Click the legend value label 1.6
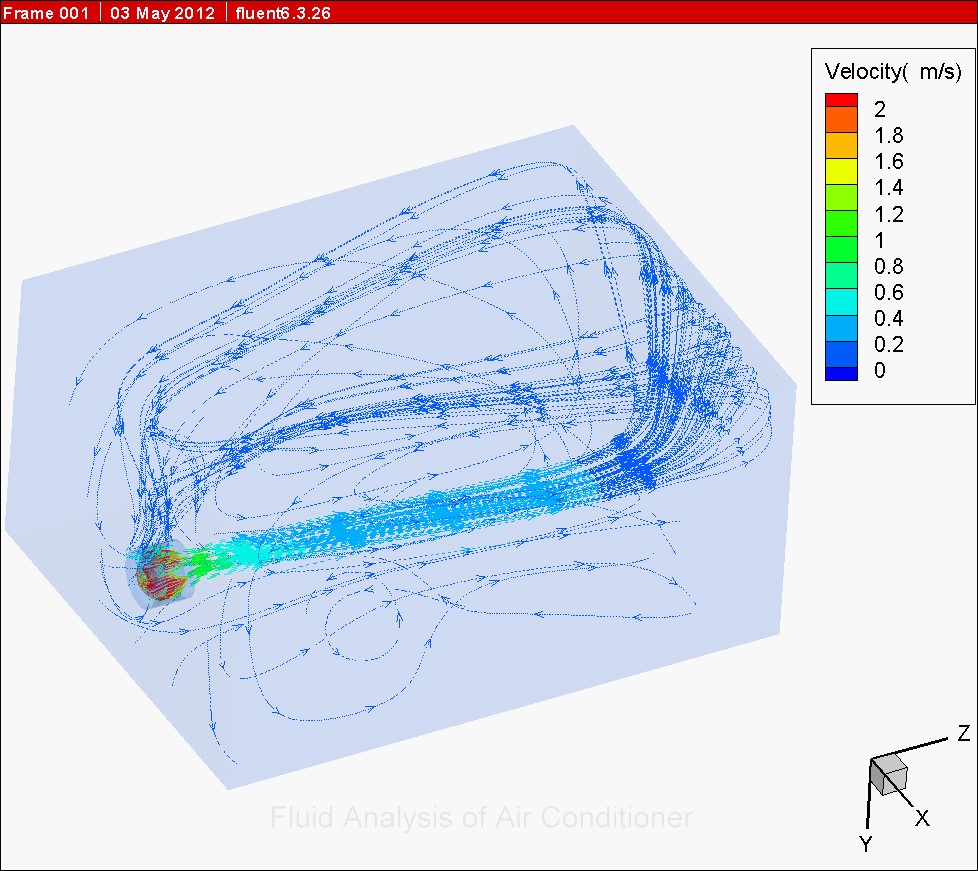The height and width of the screenshot is (871, 978). (x=888, y=162)
